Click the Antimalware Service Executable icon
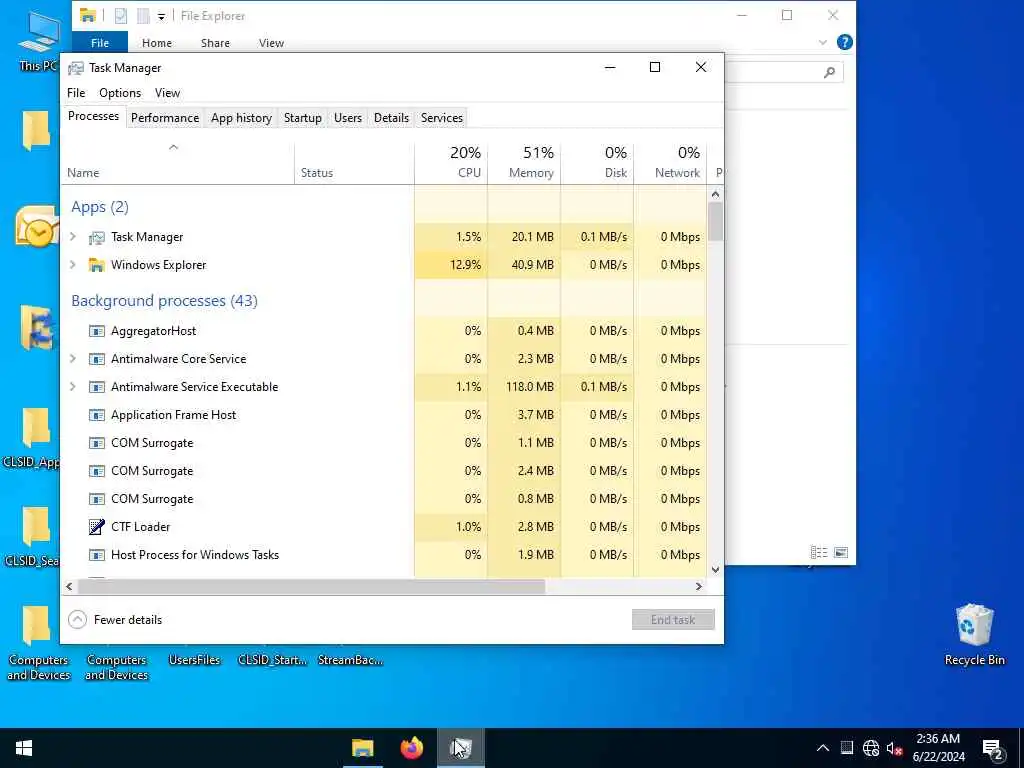The image size is (1024, 768). 97,387
